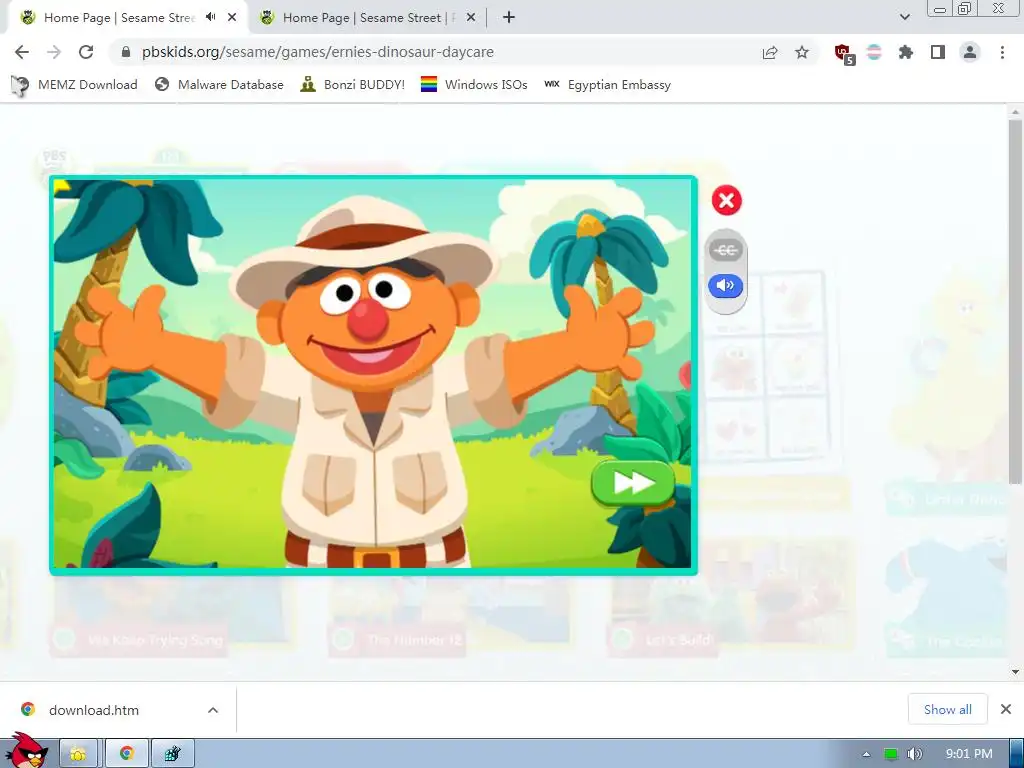
Task: Open the system volume control
Action: click(x=914, y=754)
